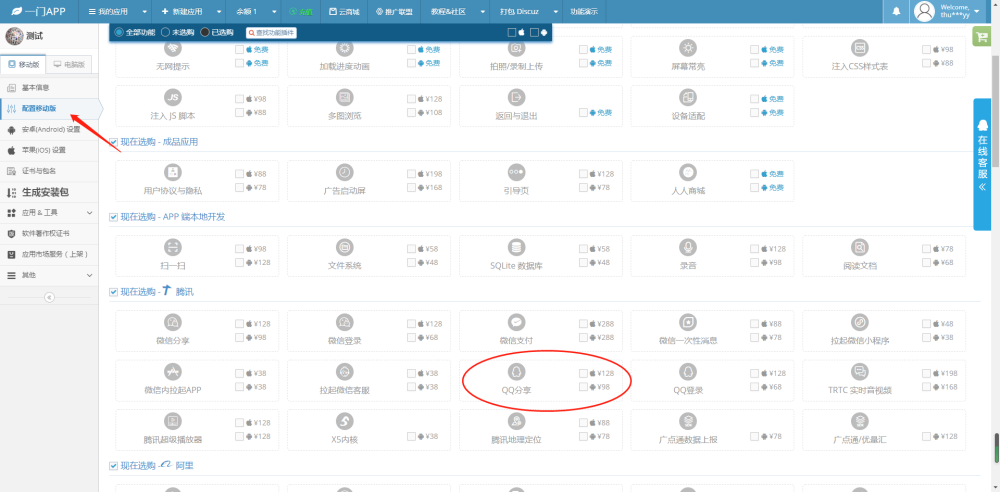Click the 注入 JS 脚本 icon
The image size is (1000, 492).
pos(173,98)
